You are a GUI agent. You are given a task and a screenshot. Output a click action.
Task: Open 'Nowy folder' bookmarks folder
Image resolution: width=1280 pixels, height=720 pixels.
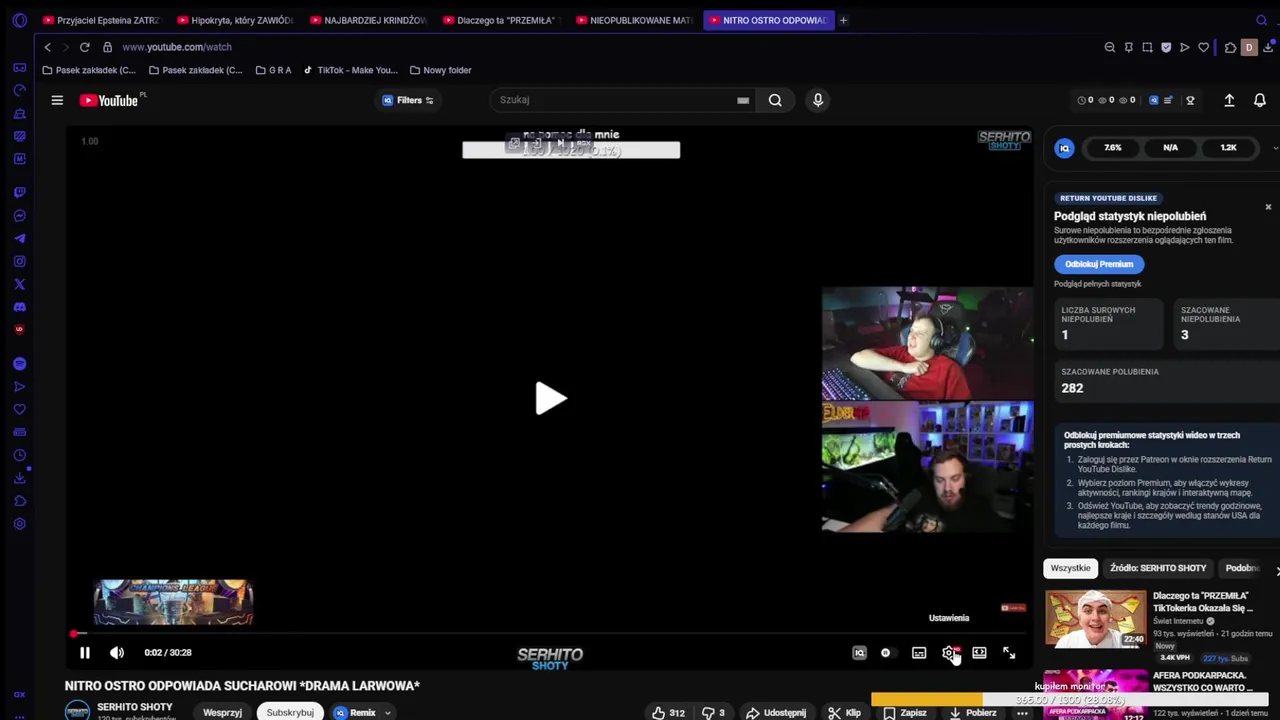pos(440,70)
